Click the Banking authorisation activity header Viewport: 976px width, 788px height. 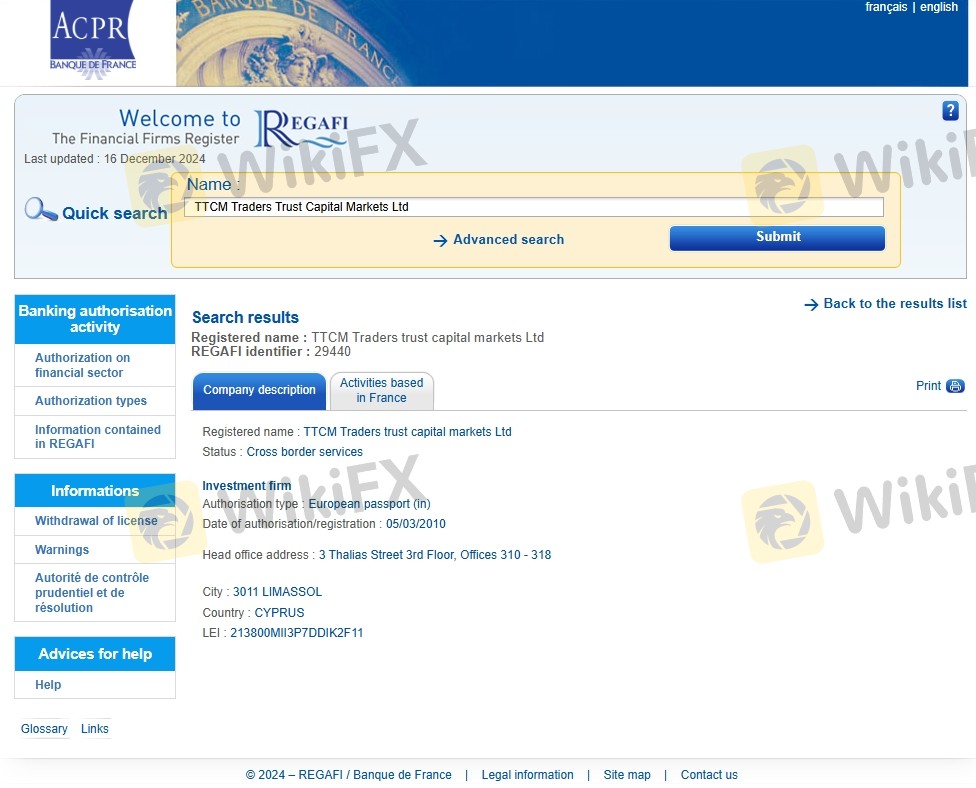tap(95, 319)
